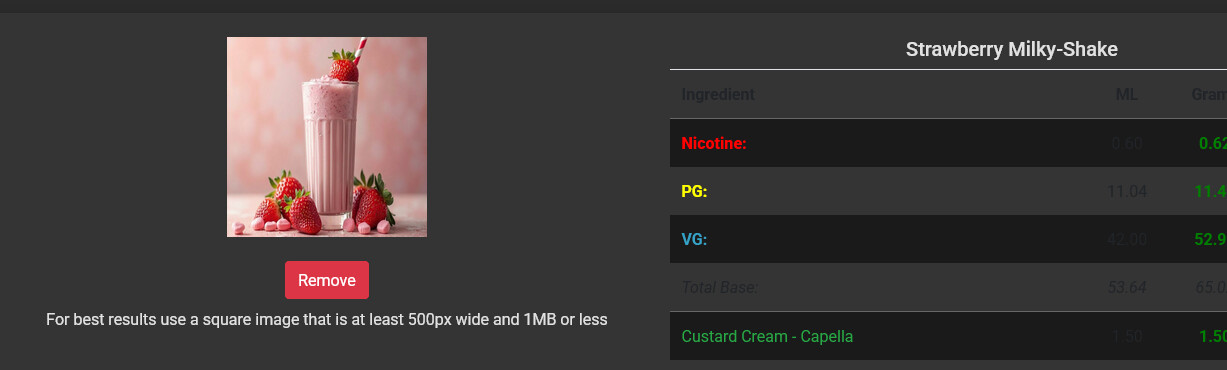1227x370 pixels.
Task: Select the Ingredient column header
Action: [x=718, y=95]
